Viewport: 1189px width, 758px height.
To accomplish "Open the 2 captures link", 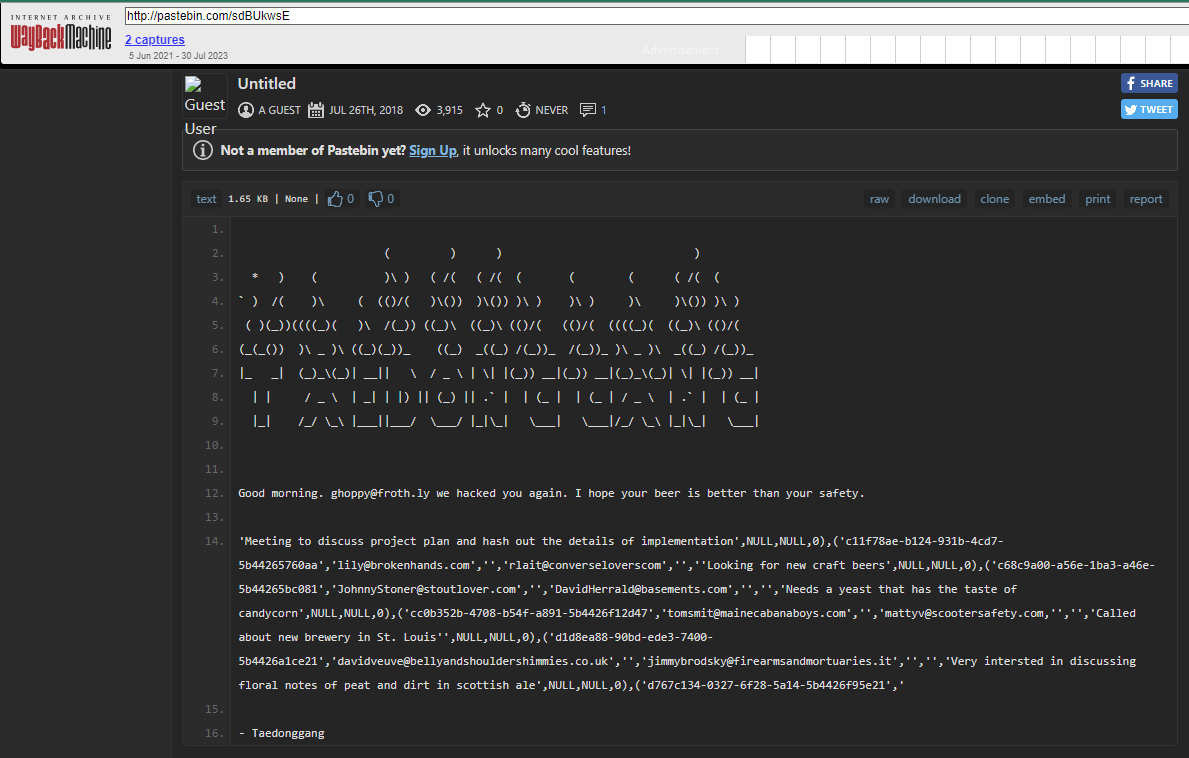I will click(154, 40).
